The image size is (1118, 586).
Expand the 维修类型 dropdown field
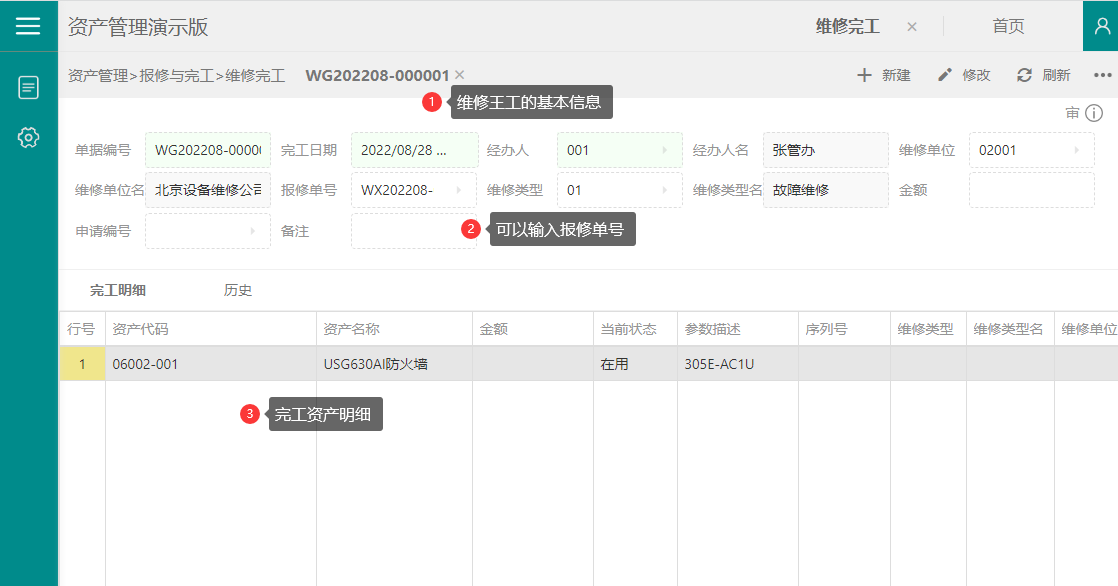pyautogui.click(x=619, y=190)
